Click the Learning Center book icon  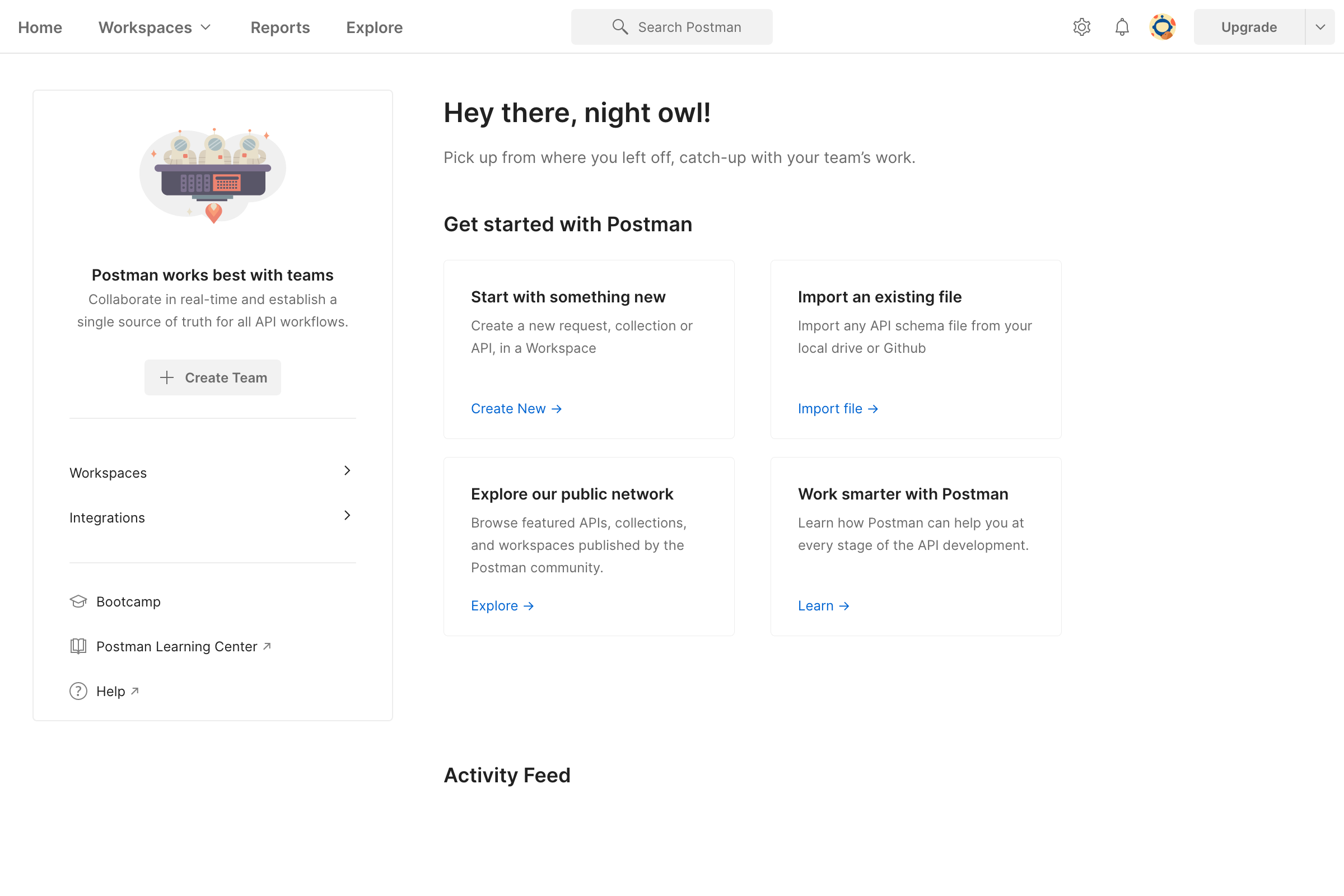[78, 646]
